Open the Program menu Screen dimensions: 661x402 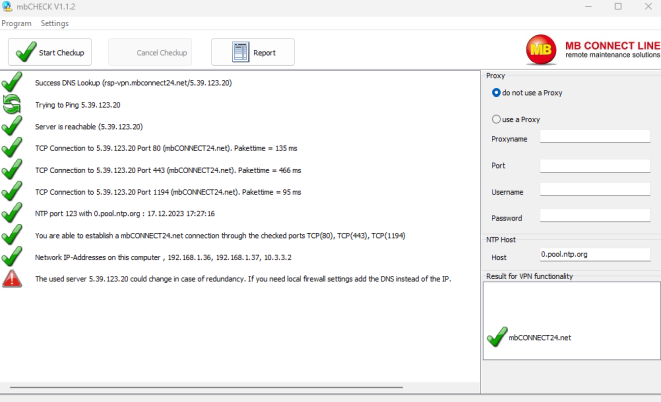click(16, 24)
